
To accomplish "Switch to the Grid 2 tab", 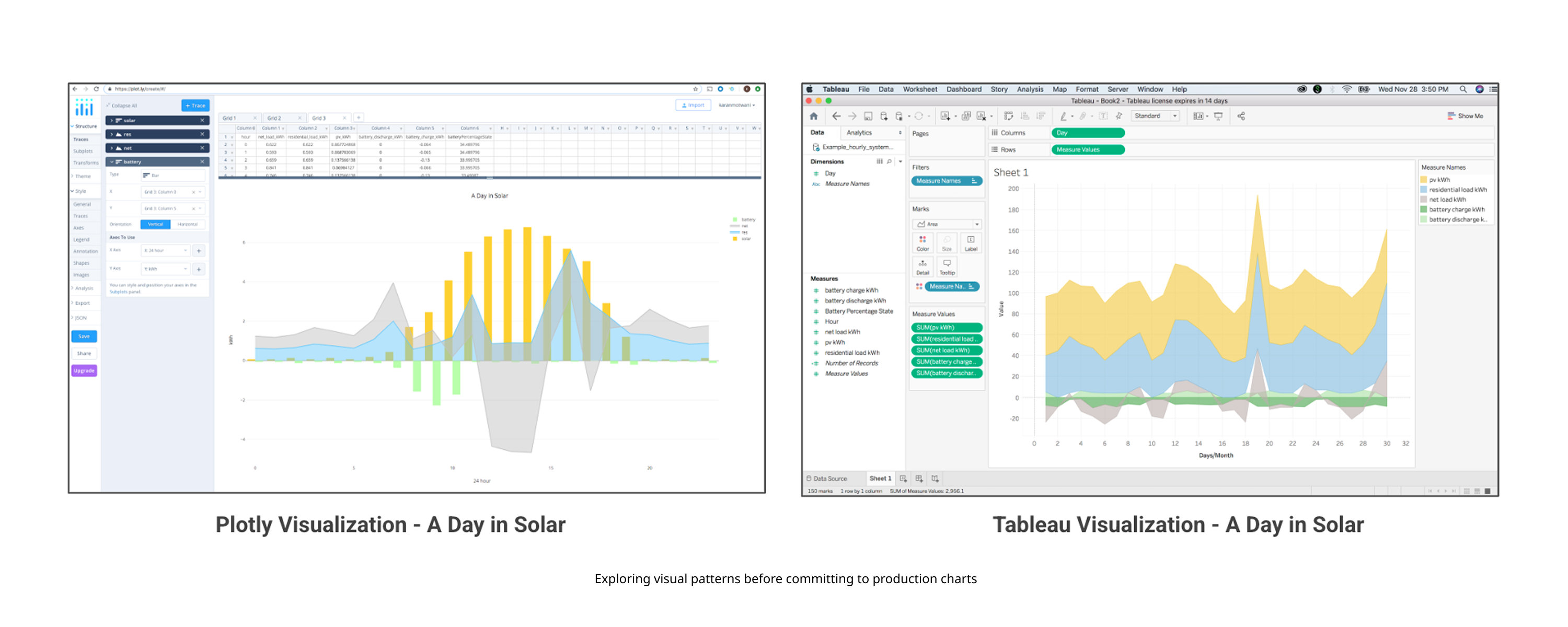I will [274, 118].
